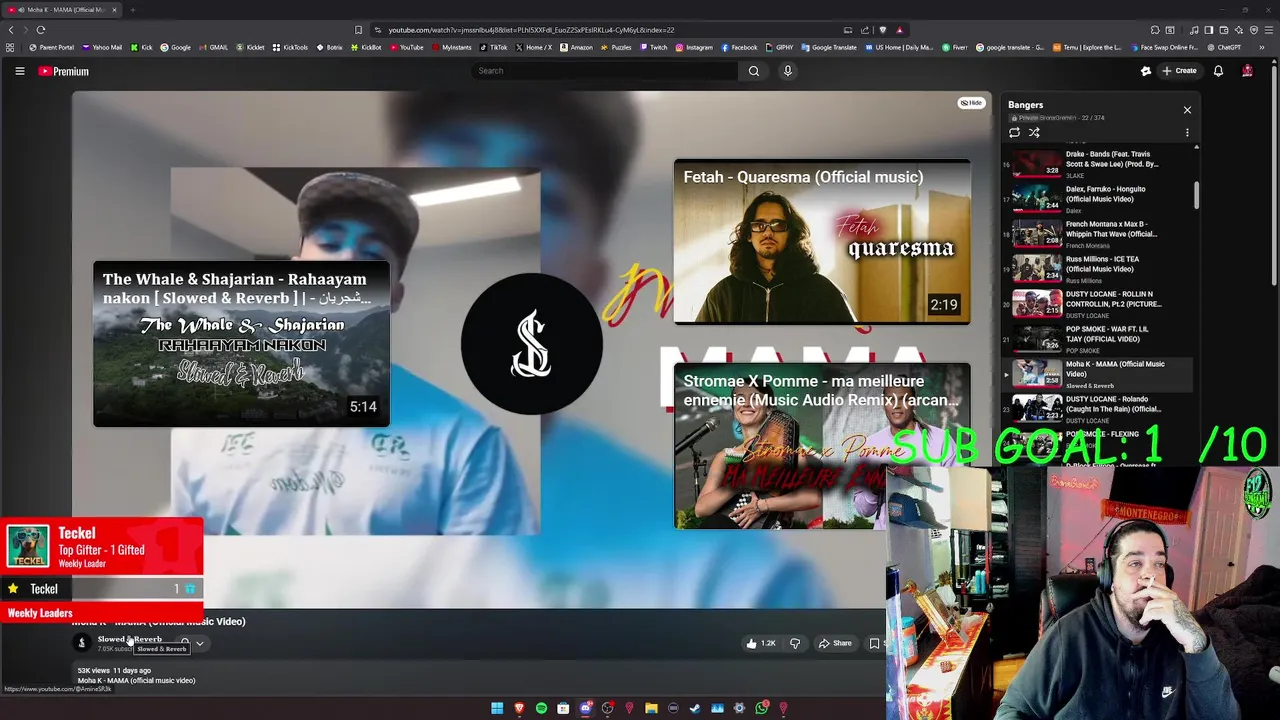Play Russ Millions - ICE TEA playlist item

tap(1097, 269)
